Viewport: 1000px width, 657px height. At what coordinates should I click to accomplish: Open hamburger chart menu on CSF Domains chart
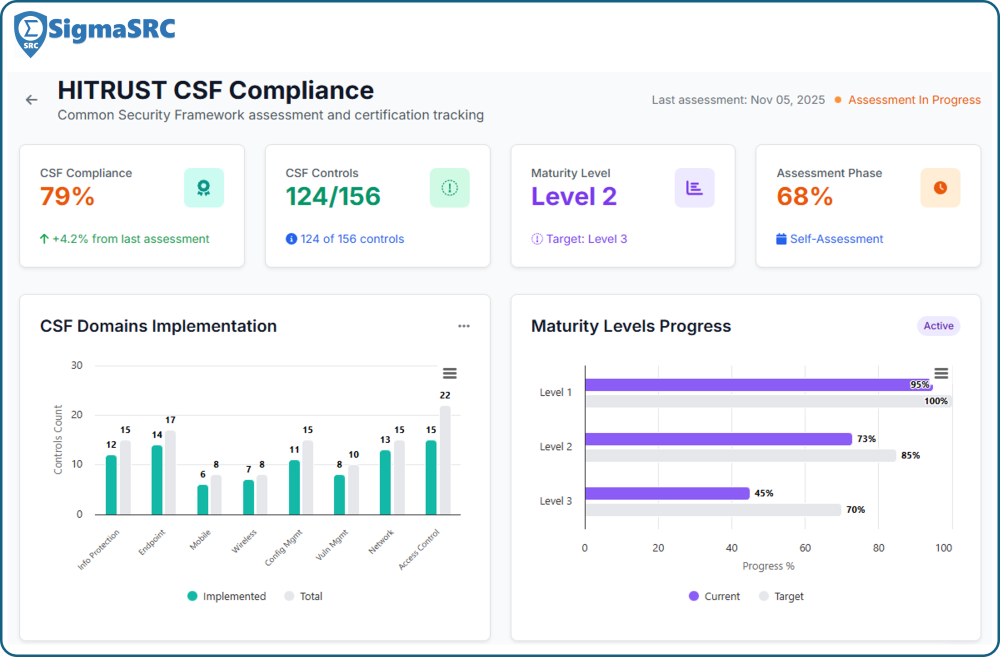coord(450,374)
